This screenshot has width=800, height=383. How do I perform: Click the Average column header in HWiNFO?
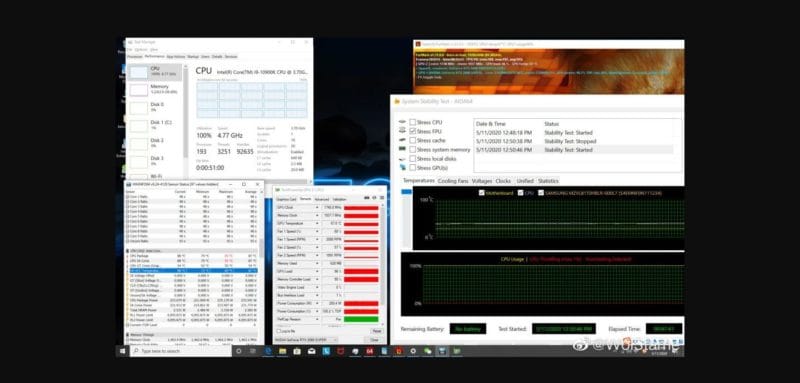point(251,192)
